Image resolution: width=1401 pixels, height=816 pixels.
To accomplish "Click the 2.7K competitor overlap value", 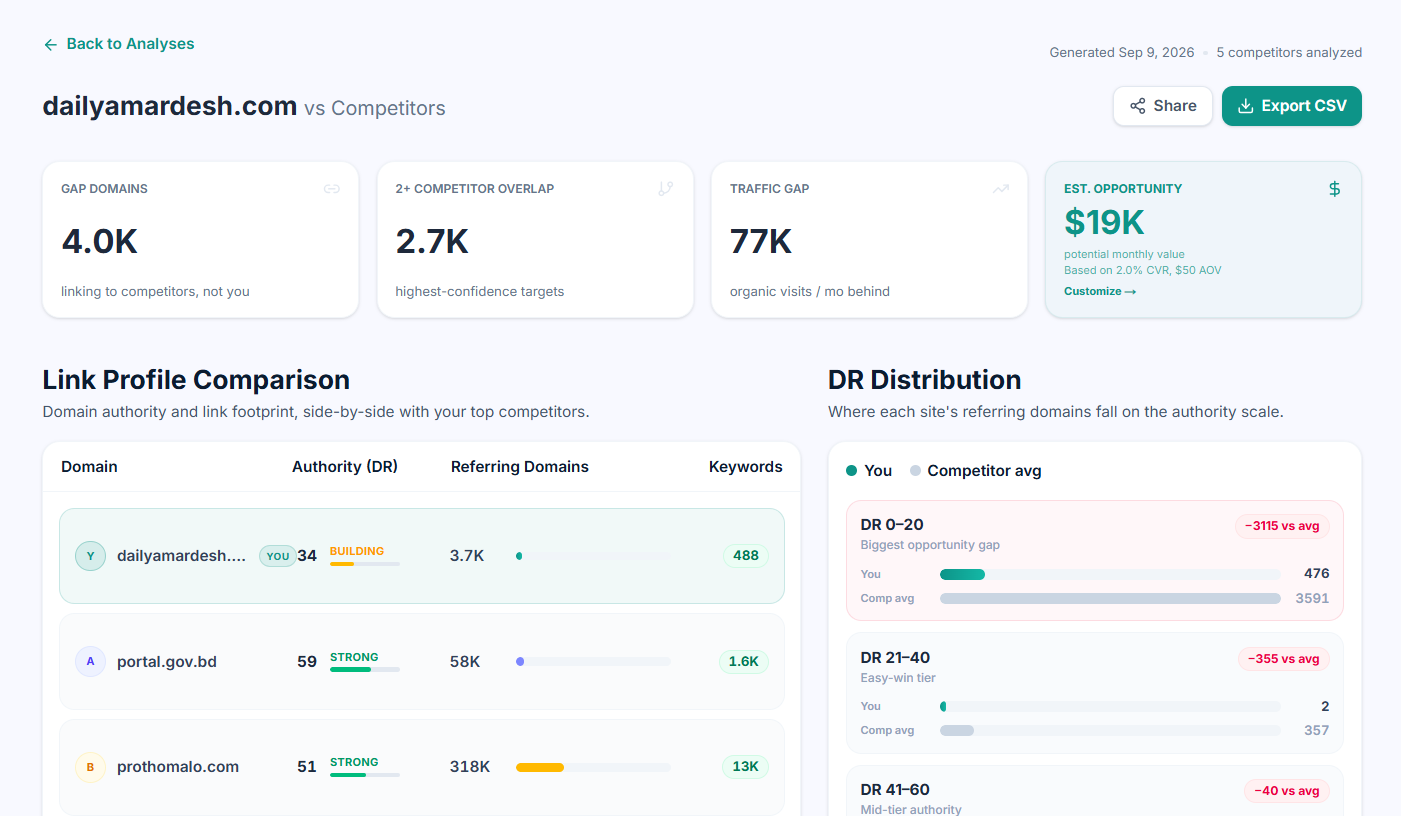I will pos(432,242).
